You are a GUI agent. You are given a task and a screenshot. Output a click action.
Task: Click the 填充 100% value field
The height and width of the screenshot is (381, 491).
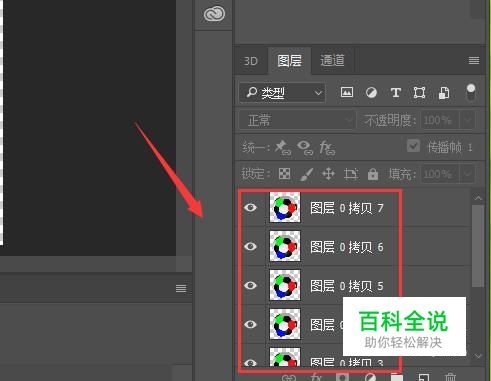click(x=440, y=174)
